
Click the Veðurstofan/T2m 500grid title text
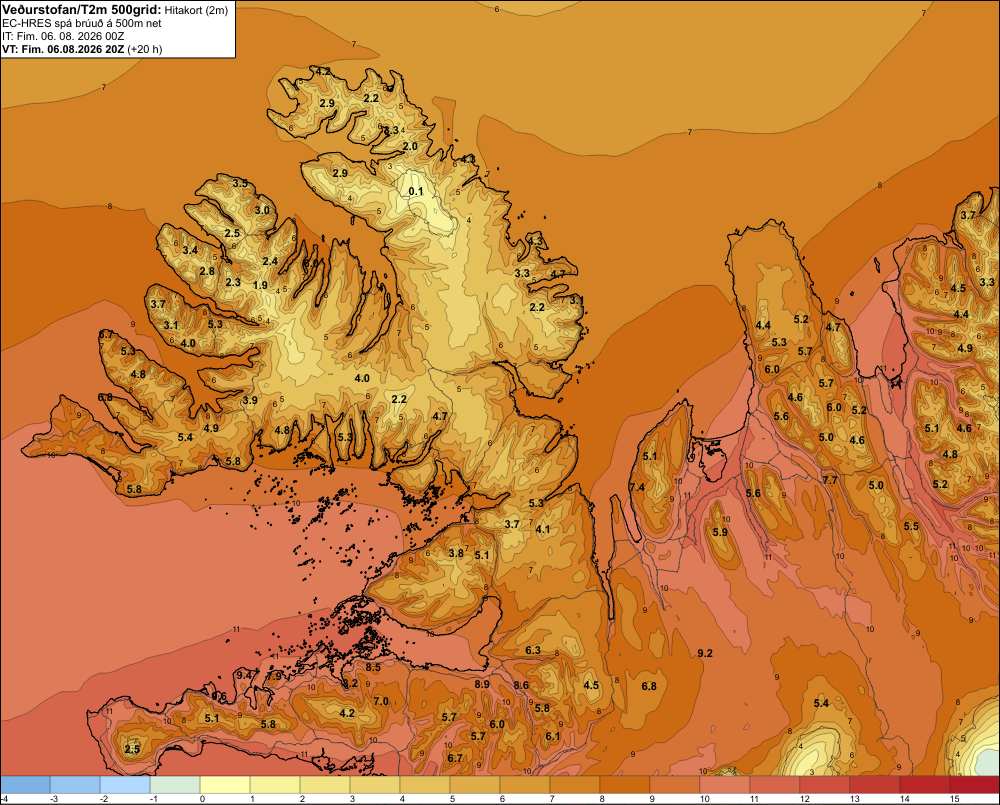(82, 10)
